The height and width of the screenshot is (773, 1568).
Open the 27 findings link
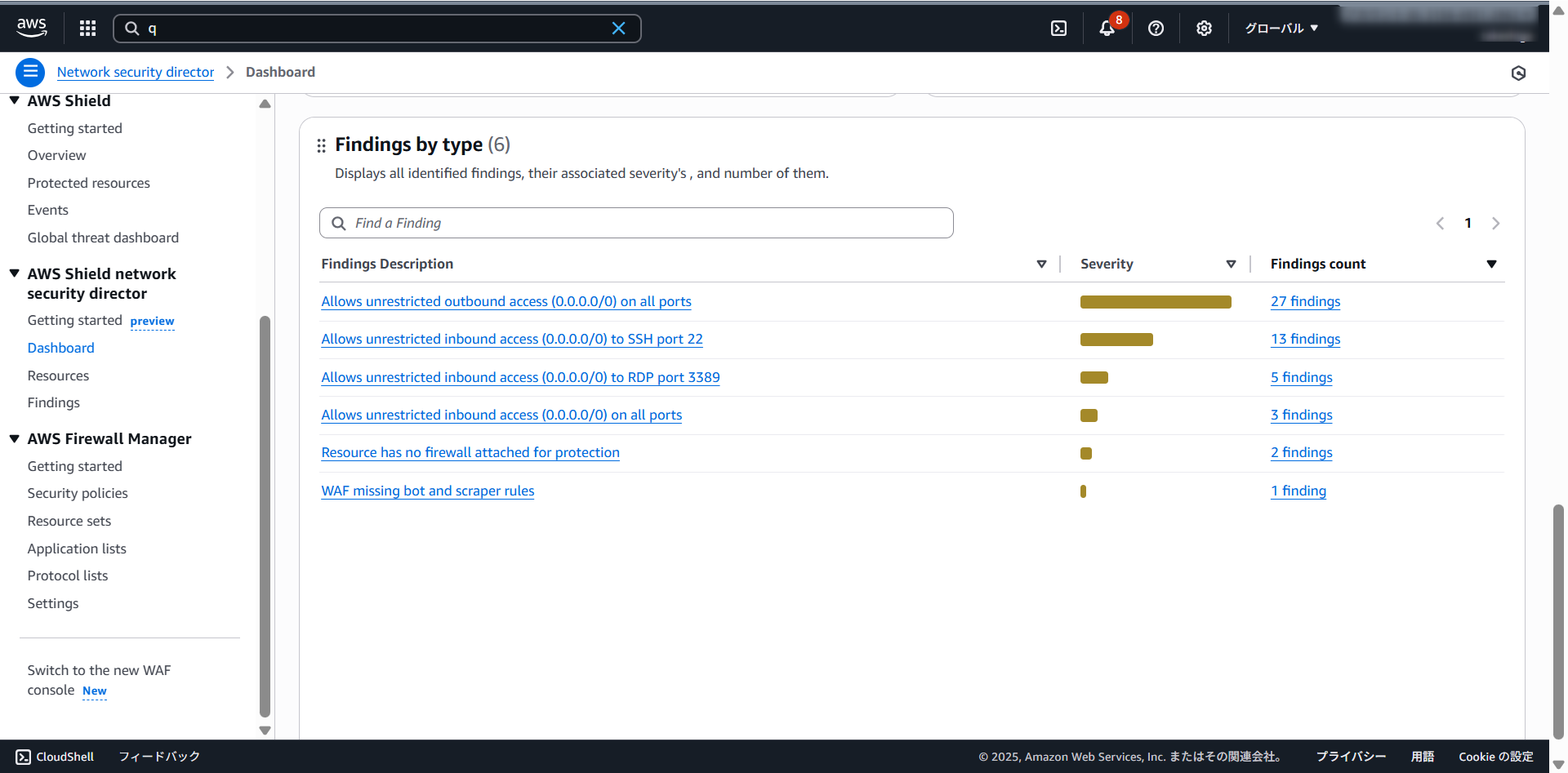(x=1305, y=301)
